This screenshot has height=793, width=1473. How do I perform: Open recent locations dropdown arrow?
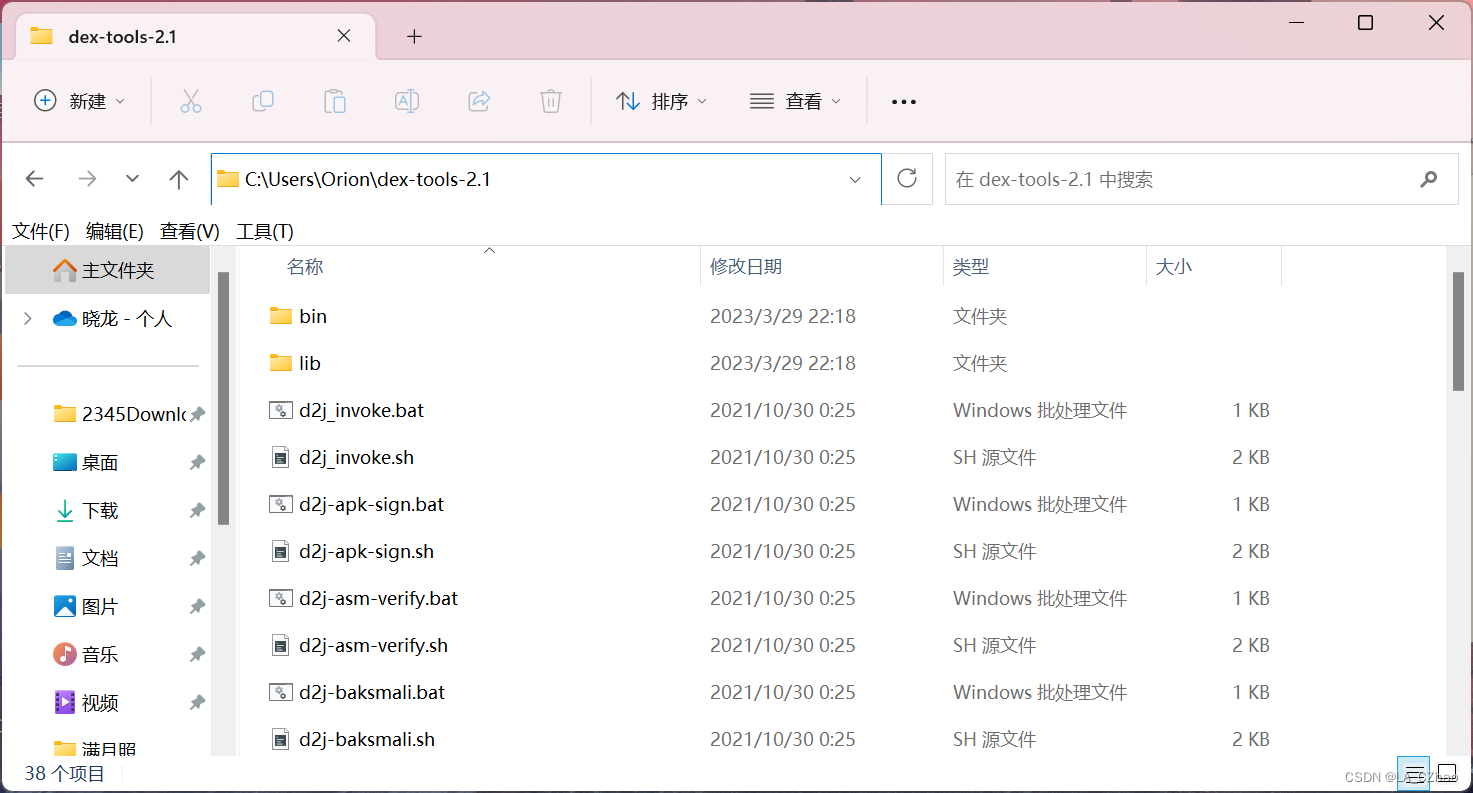pos(132,179)
